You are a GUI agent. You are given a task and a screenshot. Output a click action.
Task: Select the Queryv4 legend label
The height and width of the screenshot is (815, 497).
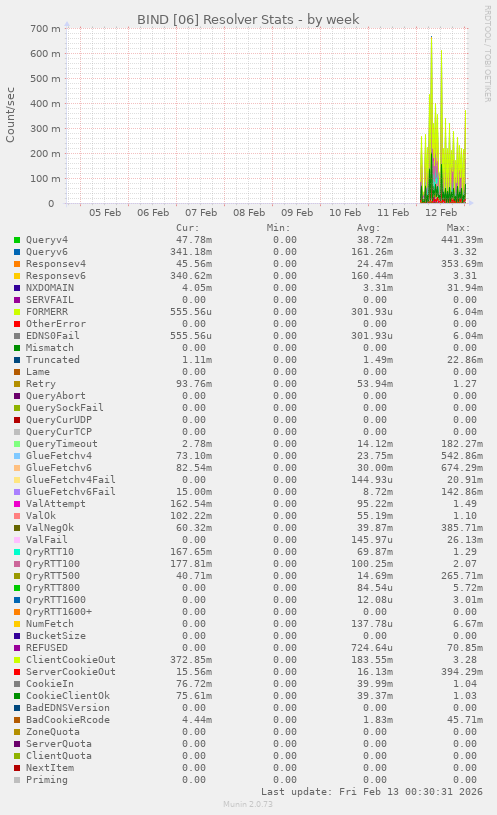[x=47, y=240]
